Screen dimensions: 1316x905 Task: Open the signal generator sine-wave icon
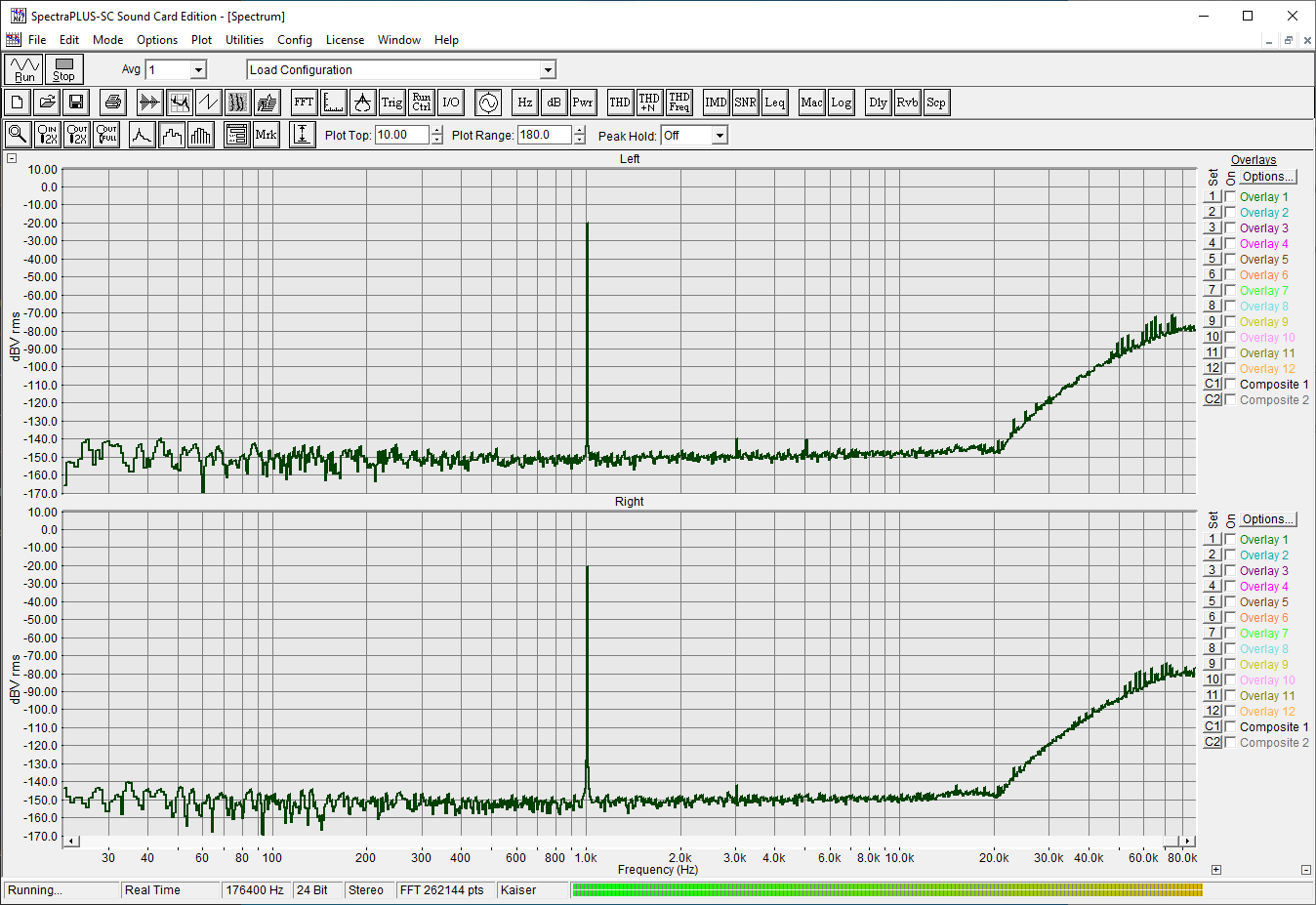click(488, 103)
